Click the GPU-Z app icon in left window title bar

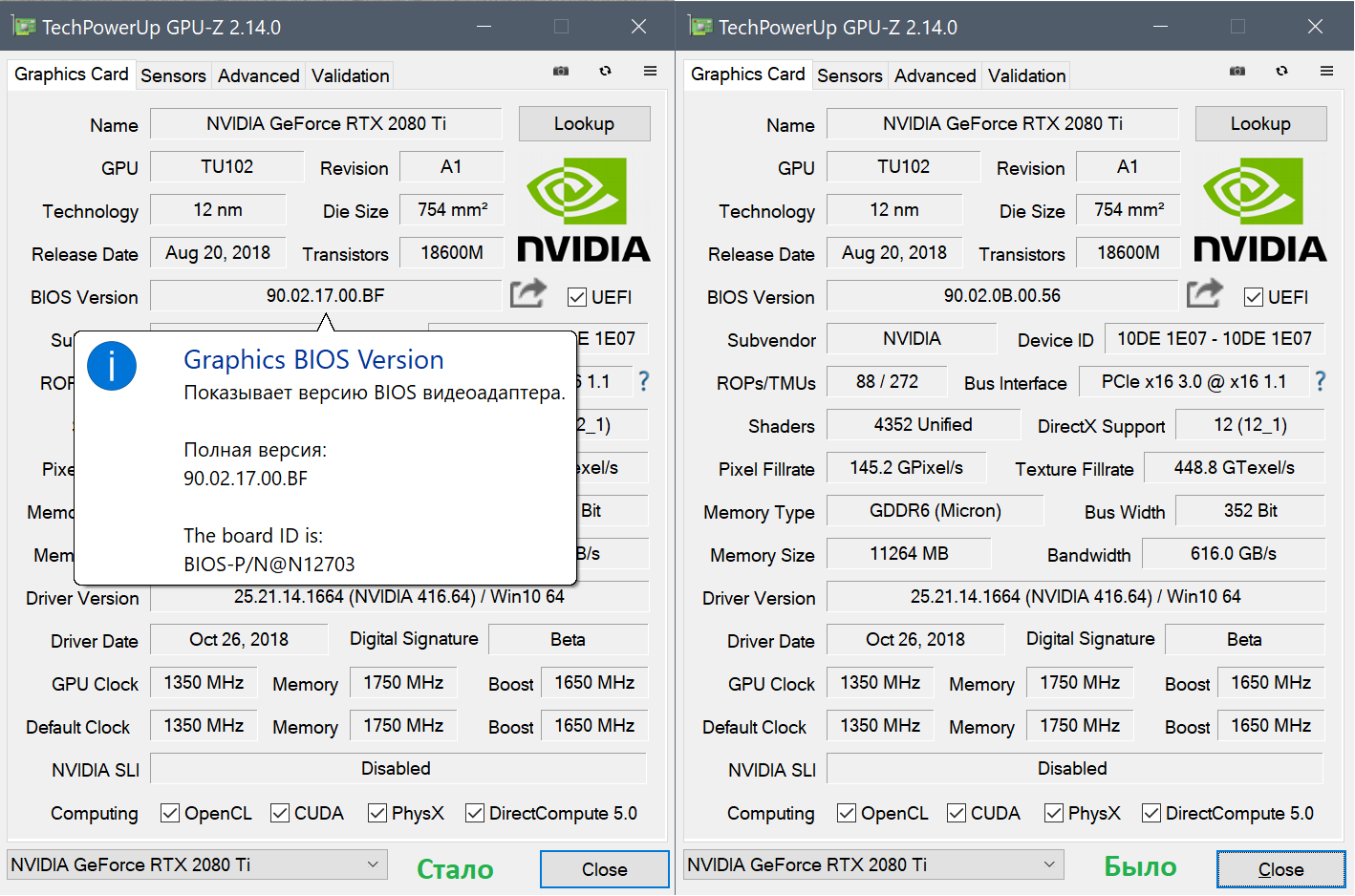tap(24, 26)
